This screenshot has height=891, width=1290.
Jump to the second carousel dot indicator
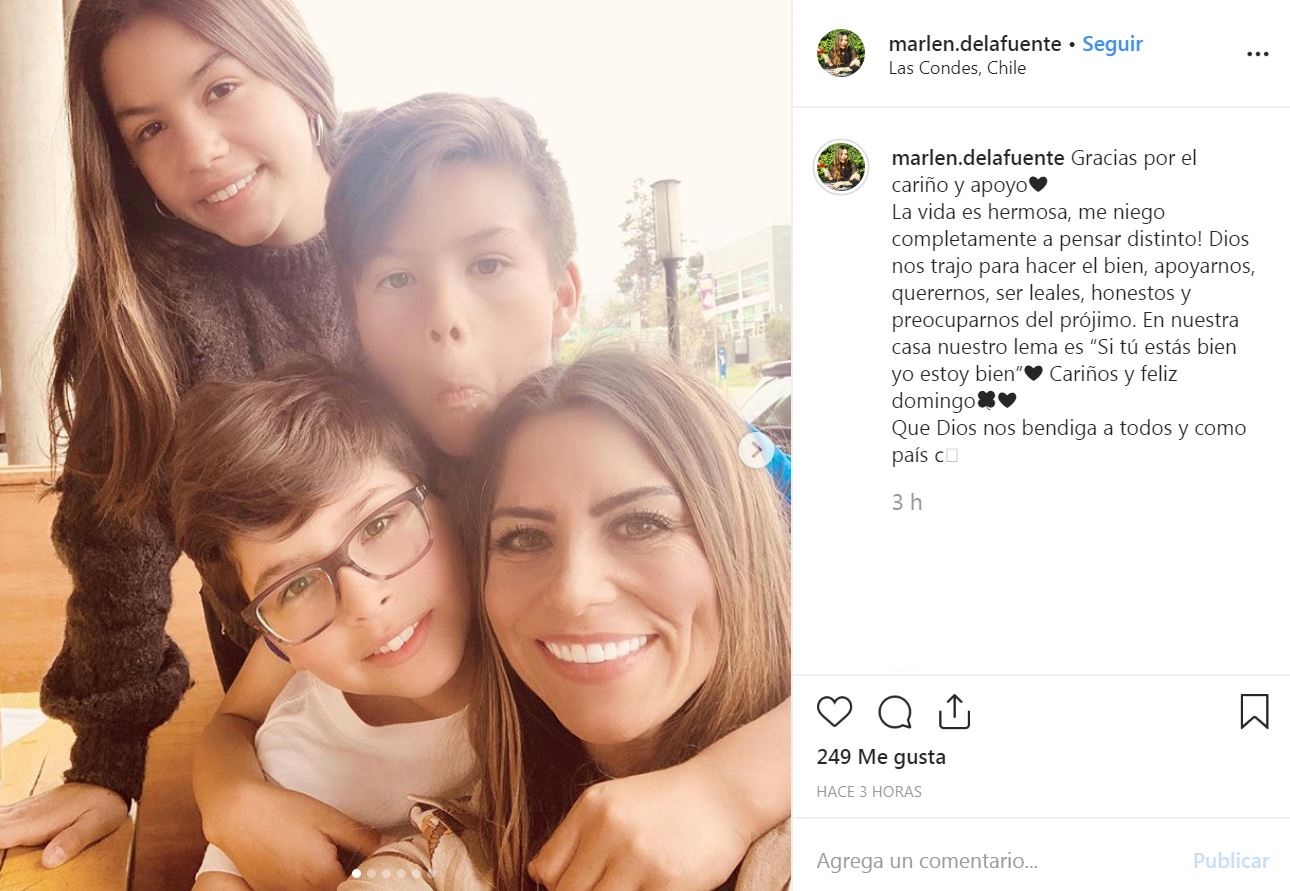[371, 873]
